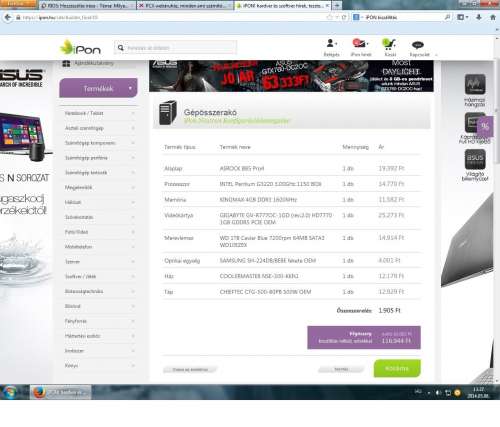Image resolution: width=500 pixels, height=427 pixels.
Task: Click the Firefox home icon
Action: pos(493,17)
